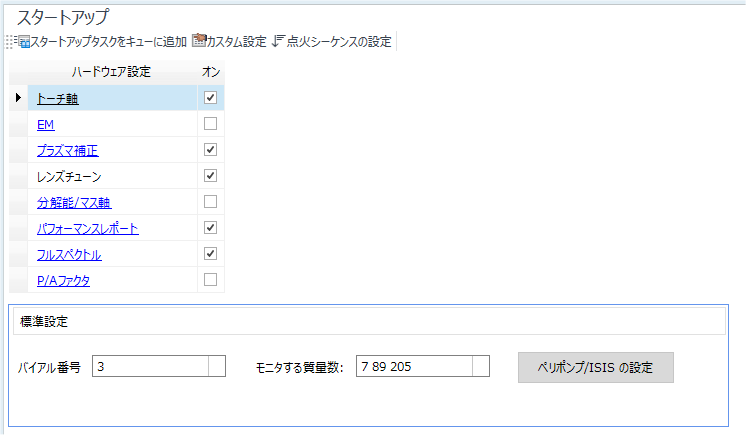Open カスタム設定 via its toolbox icon

pos(198,40)
